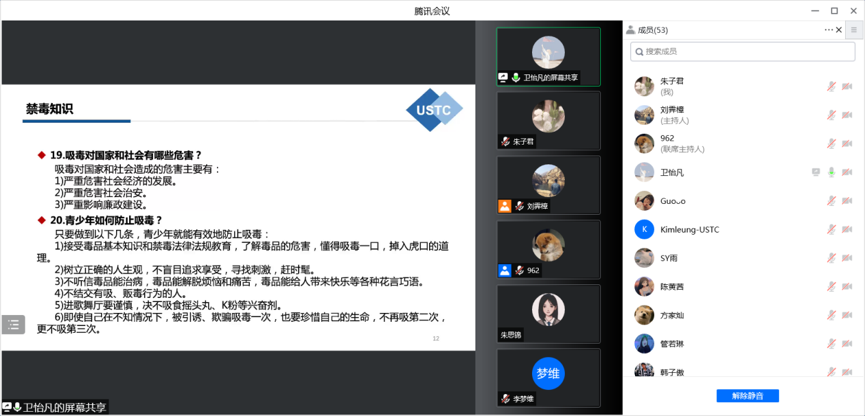Click the muted microphone icon for Kimleung-USTC
This screenshot has height=416, width=865.
tap(831, 230)
